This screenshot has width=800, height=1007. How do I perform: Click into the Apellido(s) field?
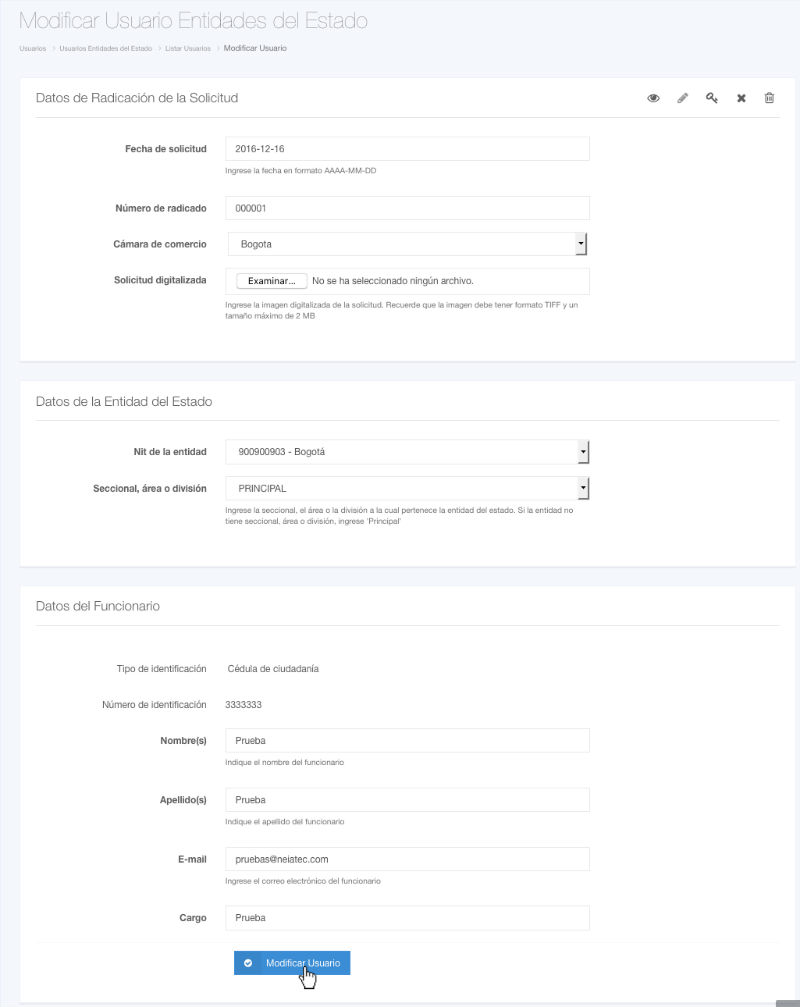(407, 800)
